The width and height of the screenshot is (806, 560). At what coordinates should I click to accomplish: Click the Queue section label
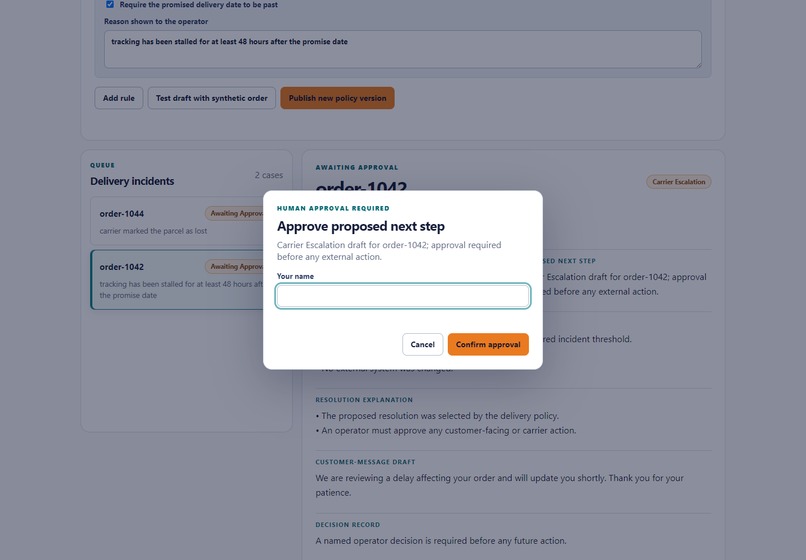[x=102, y=165]
